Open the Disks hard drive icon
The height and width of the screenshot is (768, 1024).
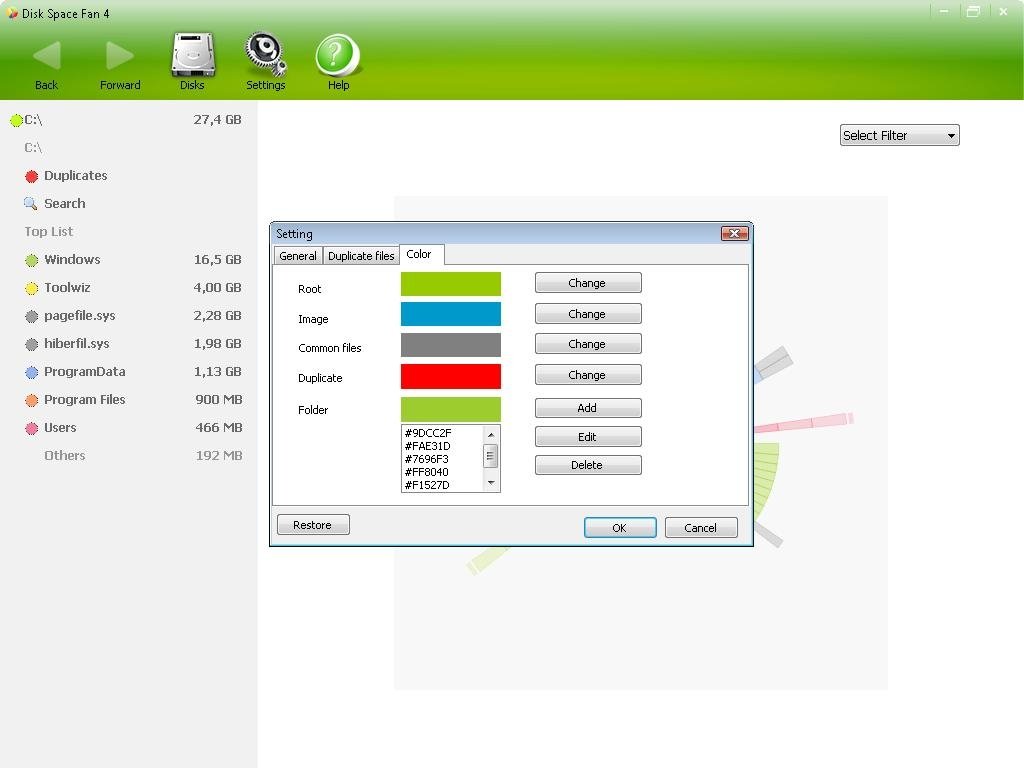pyautogui.click(x=193, y=55)
